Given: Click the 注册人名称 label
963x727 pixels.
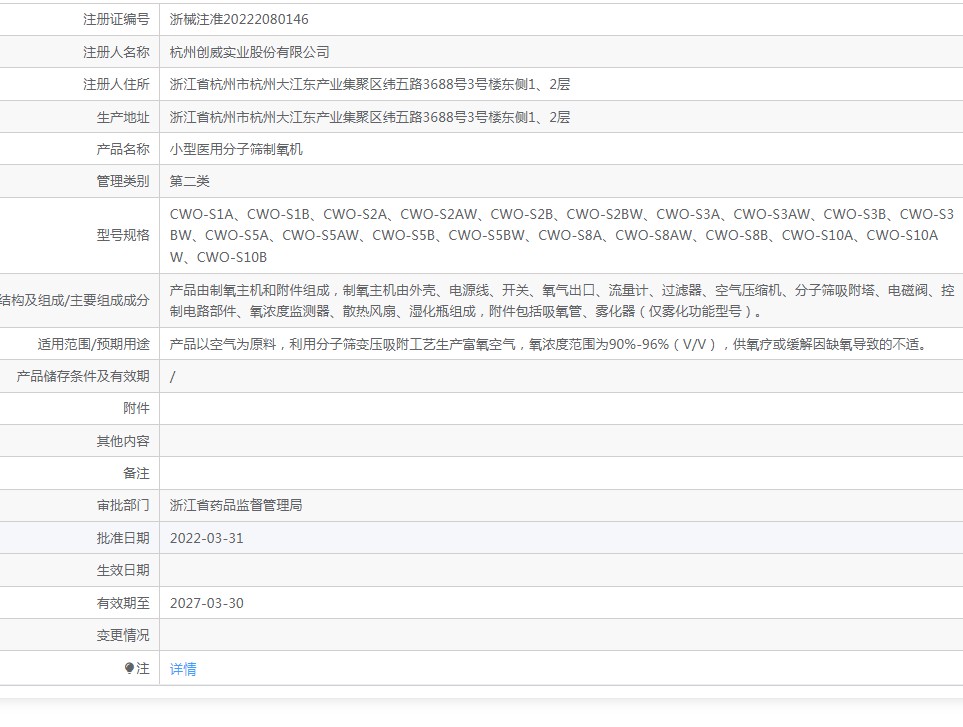Looking at the screenshot, I should click(x=116, y=52).
